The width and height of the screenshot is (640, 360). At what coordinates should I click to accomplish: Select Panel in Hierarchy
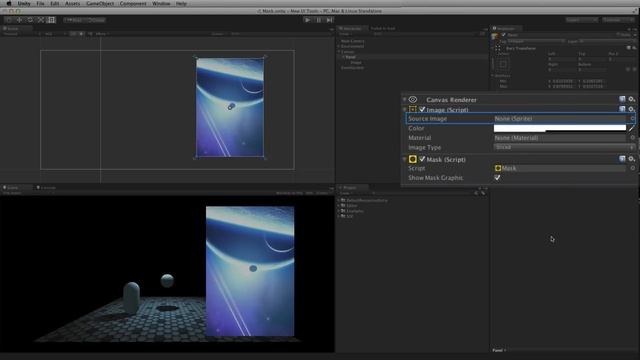click(x=351, y=57)
